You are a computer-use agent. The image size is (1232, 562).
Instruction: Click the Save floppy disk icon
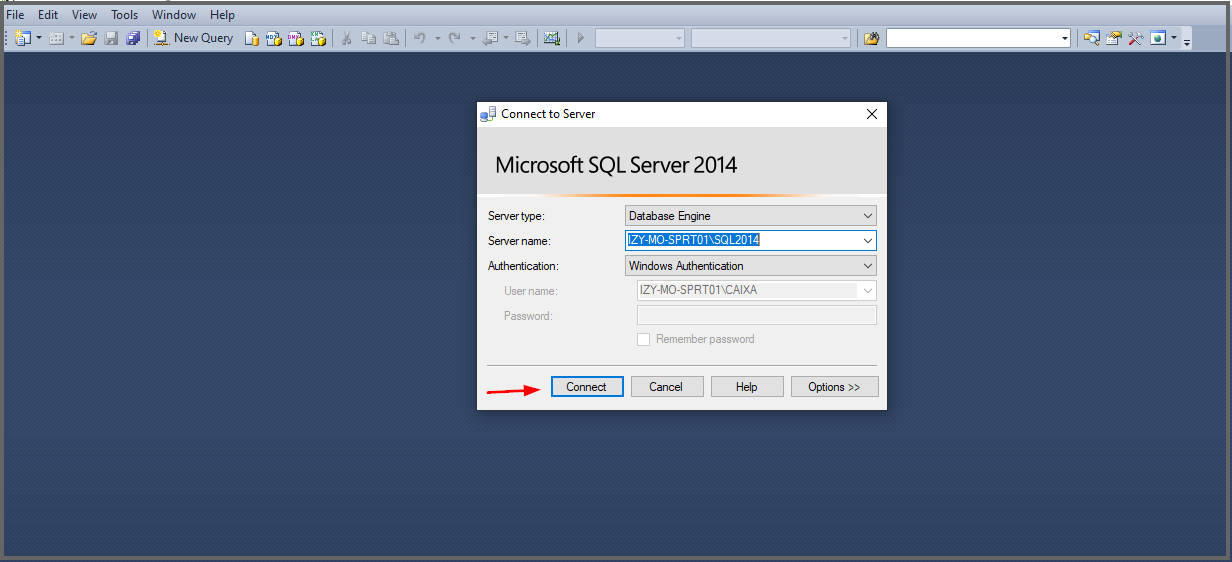[x=110, y=38]
